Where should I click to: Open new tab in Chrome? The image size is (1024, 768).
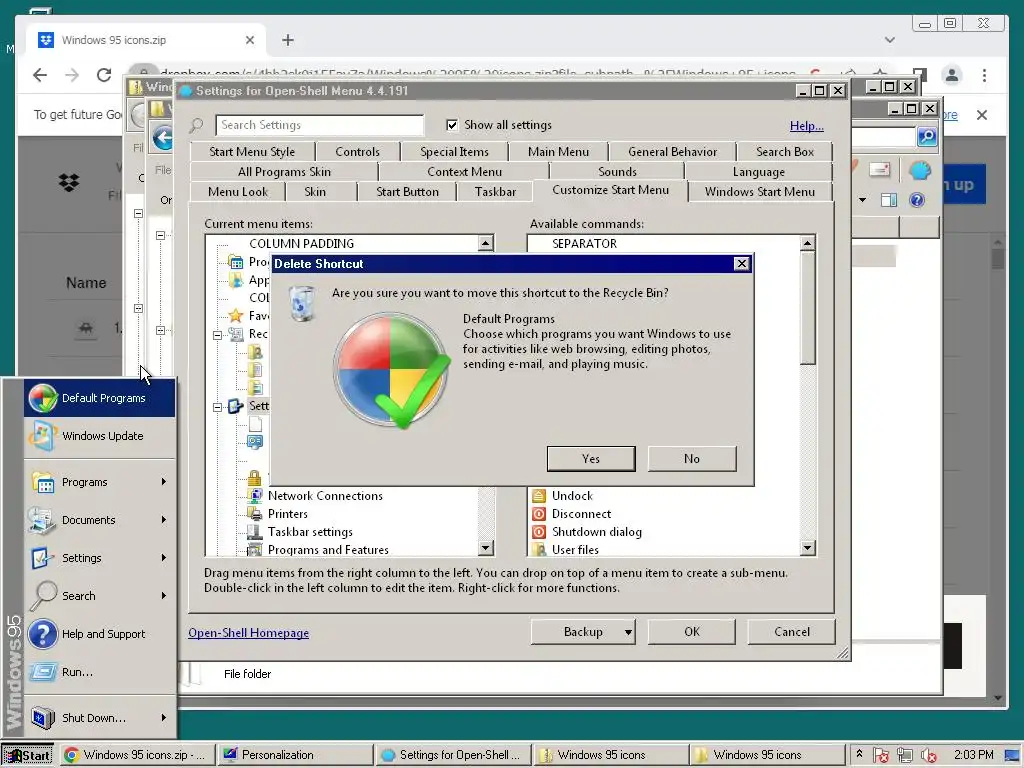pos(288,40)
